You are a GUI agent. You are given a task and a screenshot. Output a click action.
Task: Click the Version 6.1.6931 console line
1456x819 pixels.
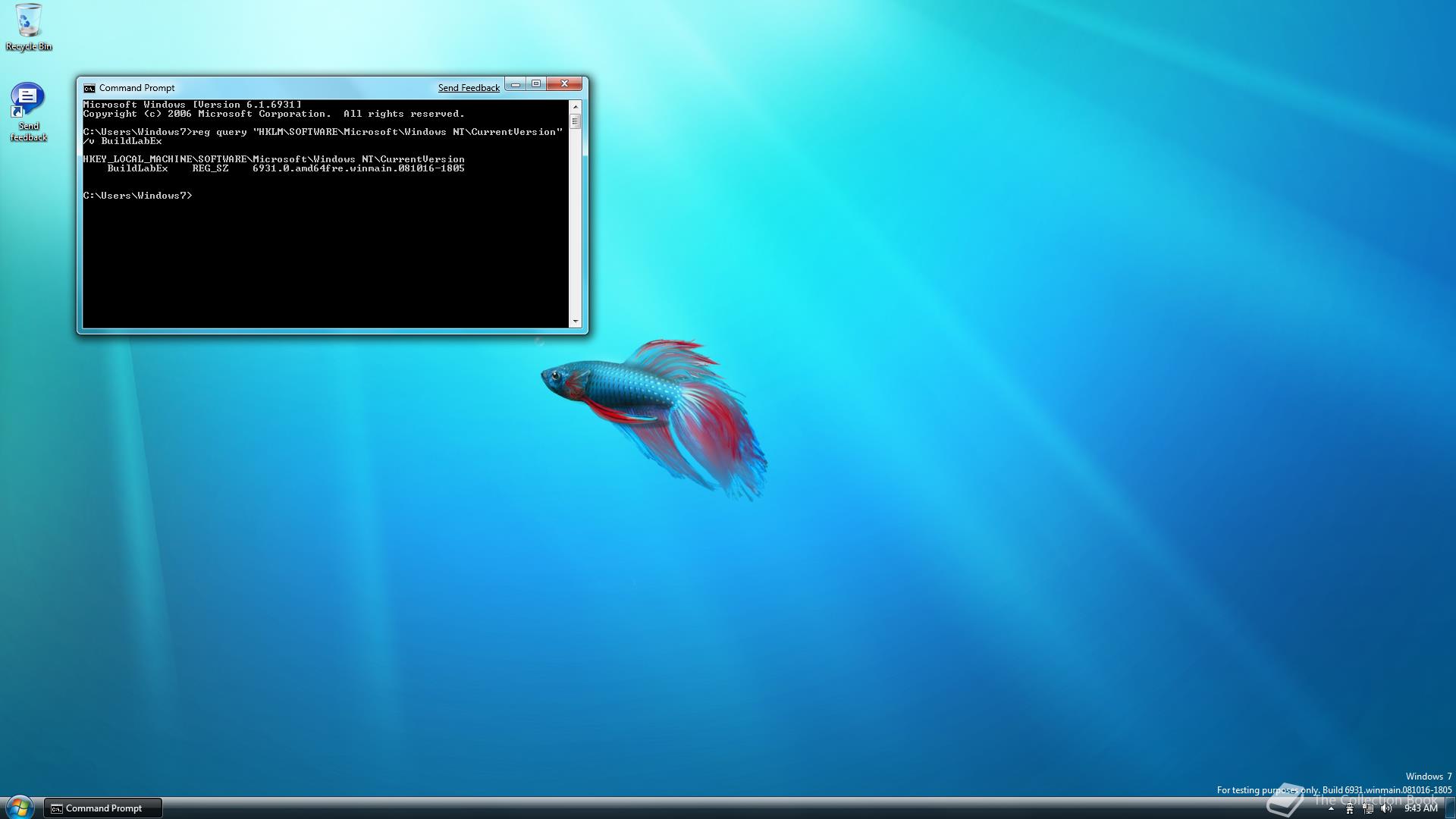(x=192, y=105)
